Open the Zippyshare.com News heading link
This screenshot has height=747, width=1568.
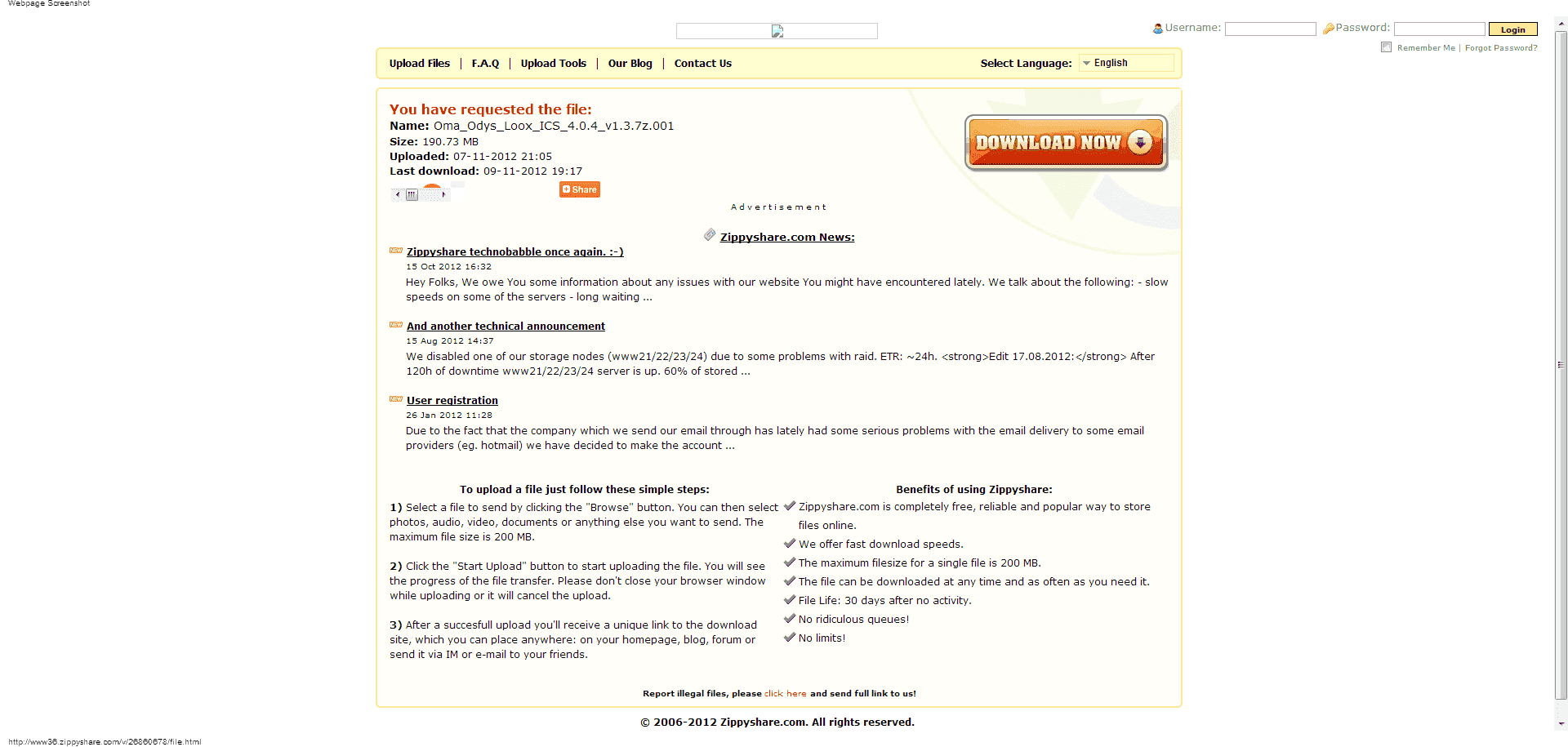click(x=787, y=237)
